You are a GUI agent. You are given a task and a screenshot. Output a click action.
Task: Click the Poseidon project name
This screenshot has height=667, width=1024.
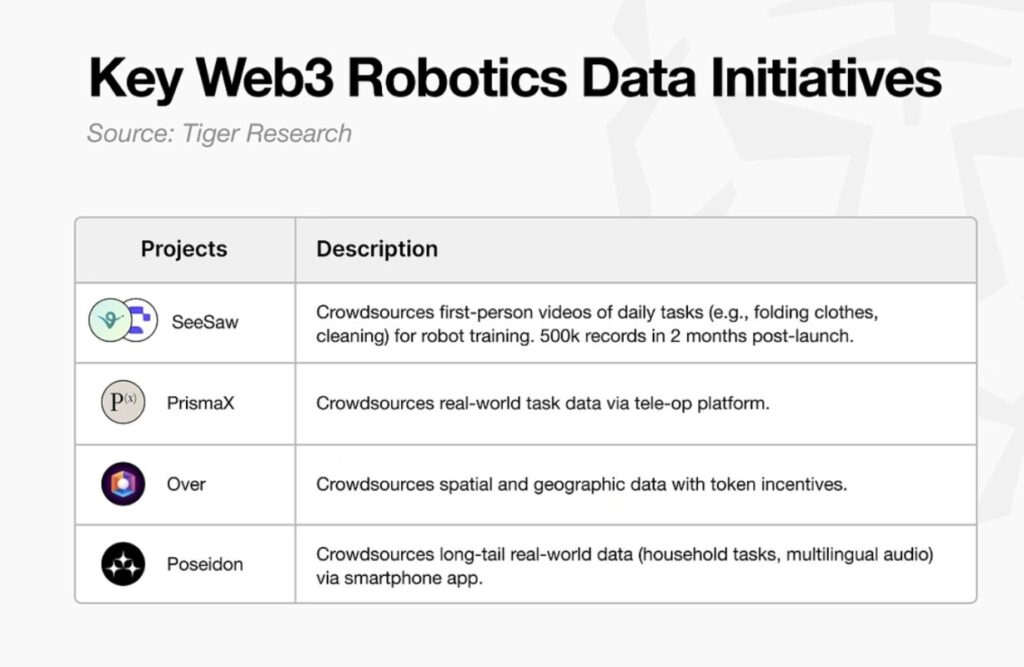click(204, 564)
